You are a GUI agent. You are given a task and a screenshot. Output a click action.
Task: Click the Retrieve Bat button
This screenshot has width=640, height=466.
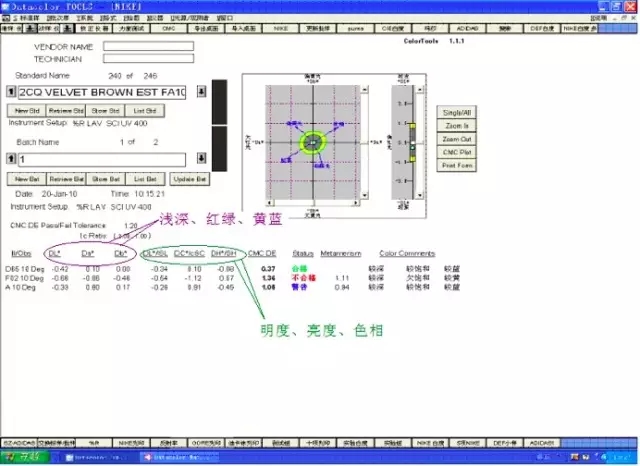coord(66,178)
